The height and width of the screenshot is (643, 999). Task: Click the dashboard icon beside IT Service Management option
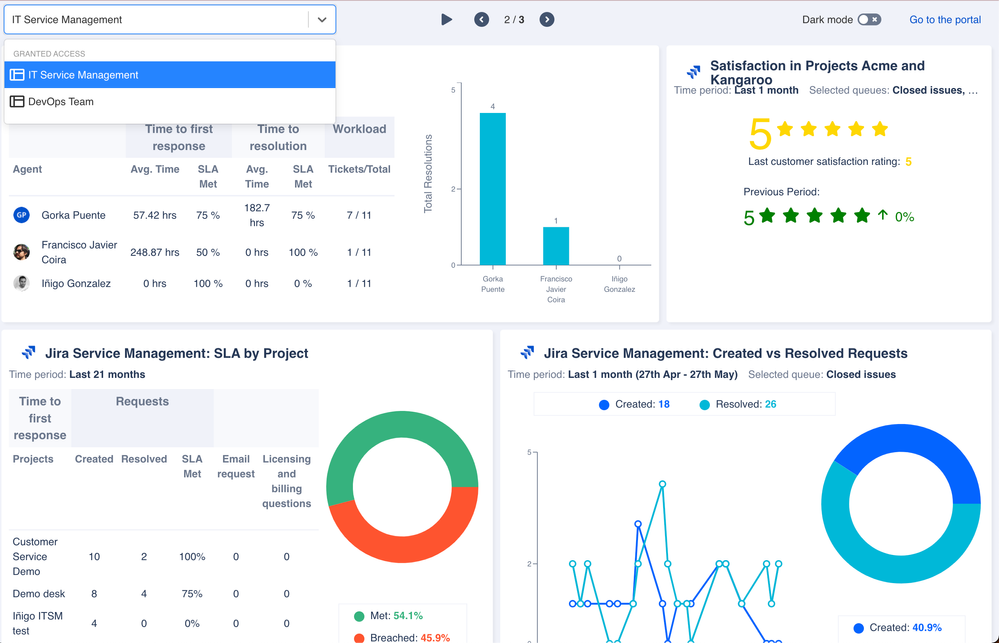[17, 75]
